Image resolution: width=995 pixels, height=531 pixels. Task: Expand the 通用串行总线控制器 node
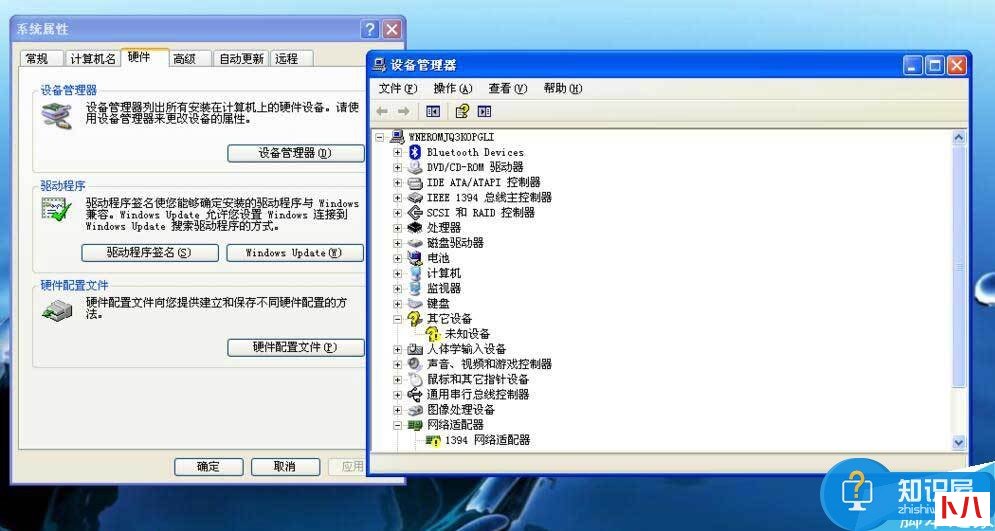pos(397,395)
